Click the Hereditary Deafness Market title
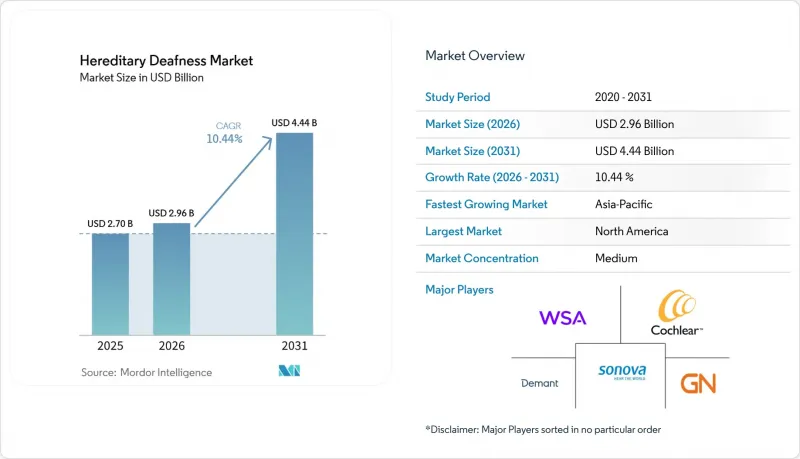 (x=166, y=61)
